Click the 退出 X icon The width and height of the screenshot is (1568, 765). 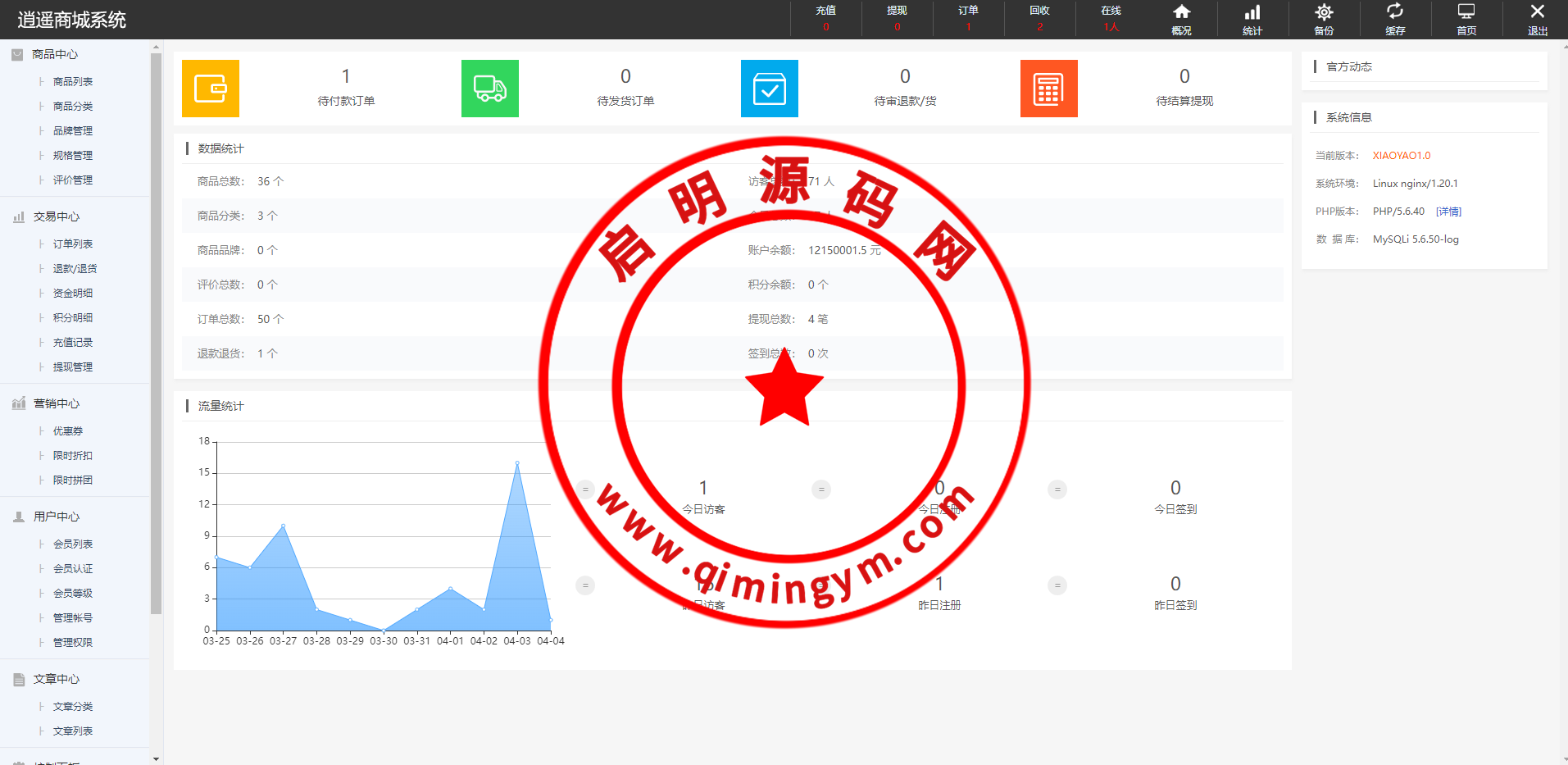coord(1538,19)
